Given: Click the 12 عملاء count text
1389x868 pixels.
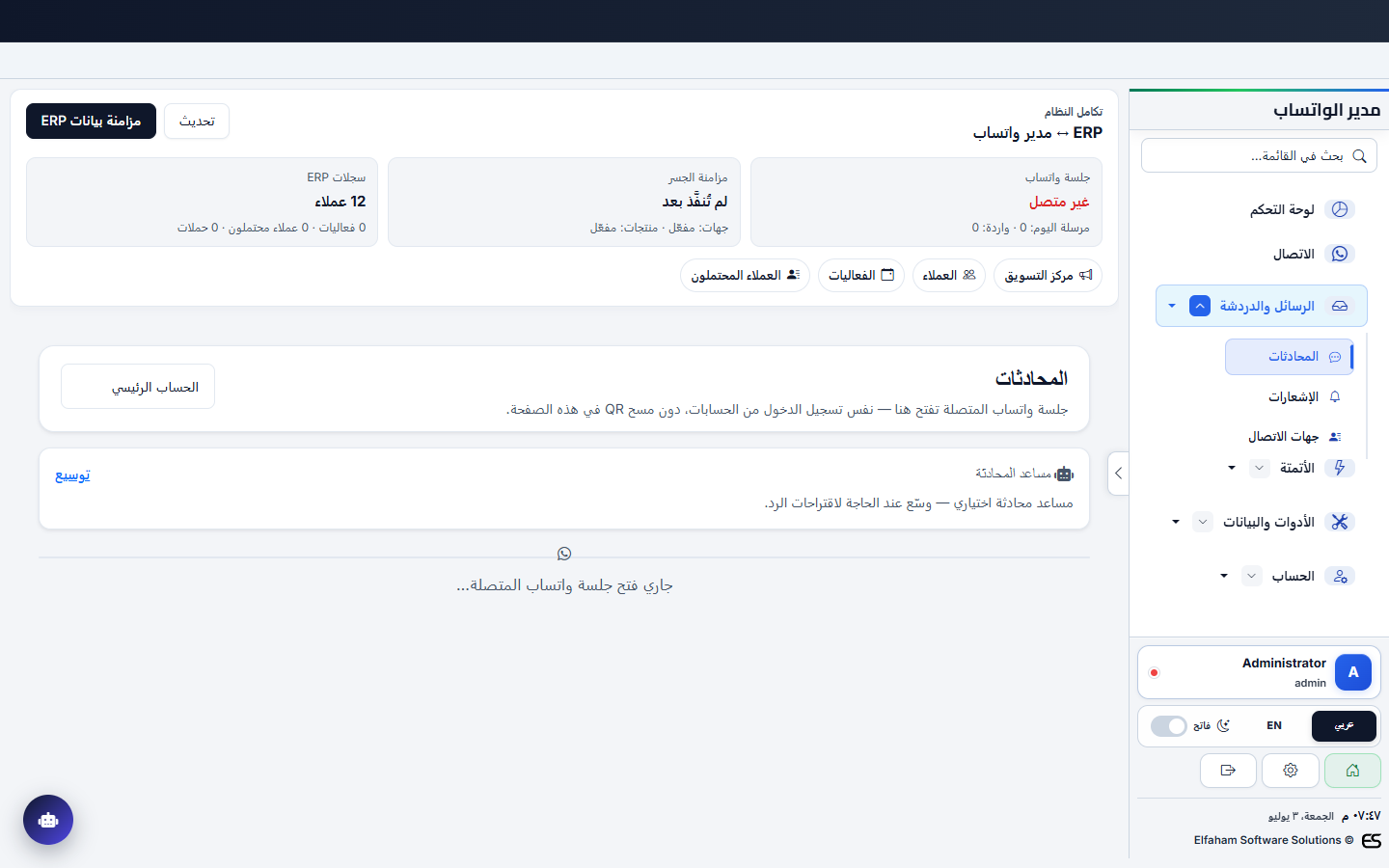Looking at the screenshot, I should coord(340,202).
